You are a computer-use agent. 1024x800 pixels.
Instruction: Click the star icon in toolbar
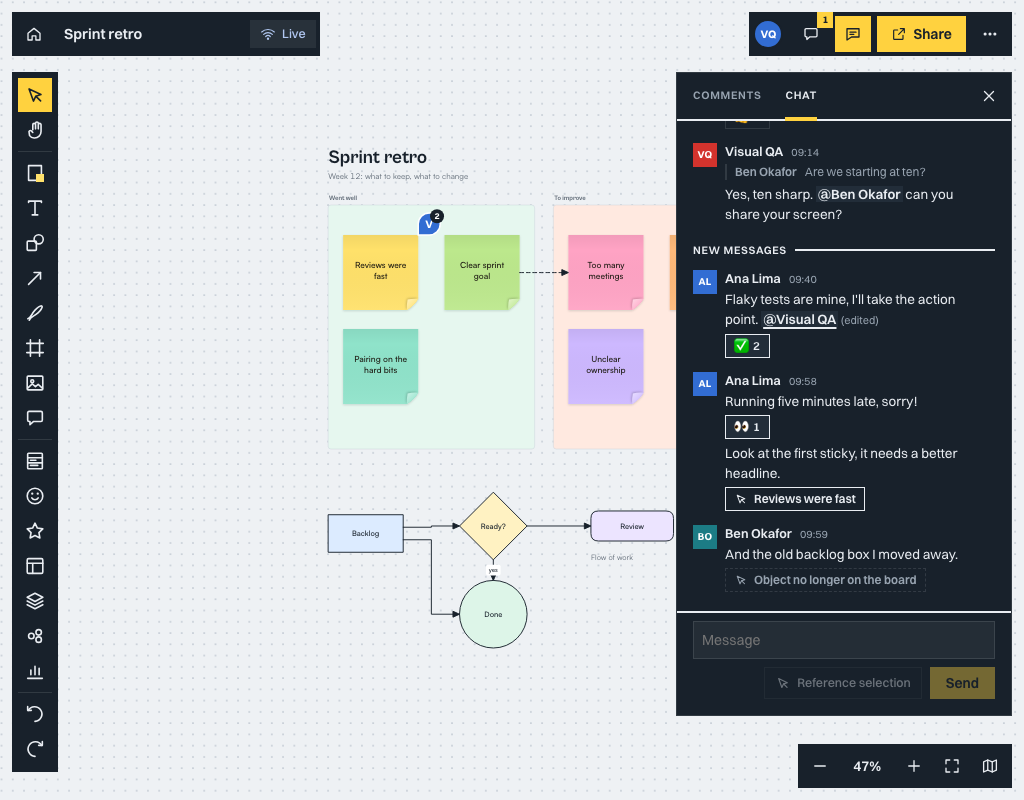[x=35, y=531]
